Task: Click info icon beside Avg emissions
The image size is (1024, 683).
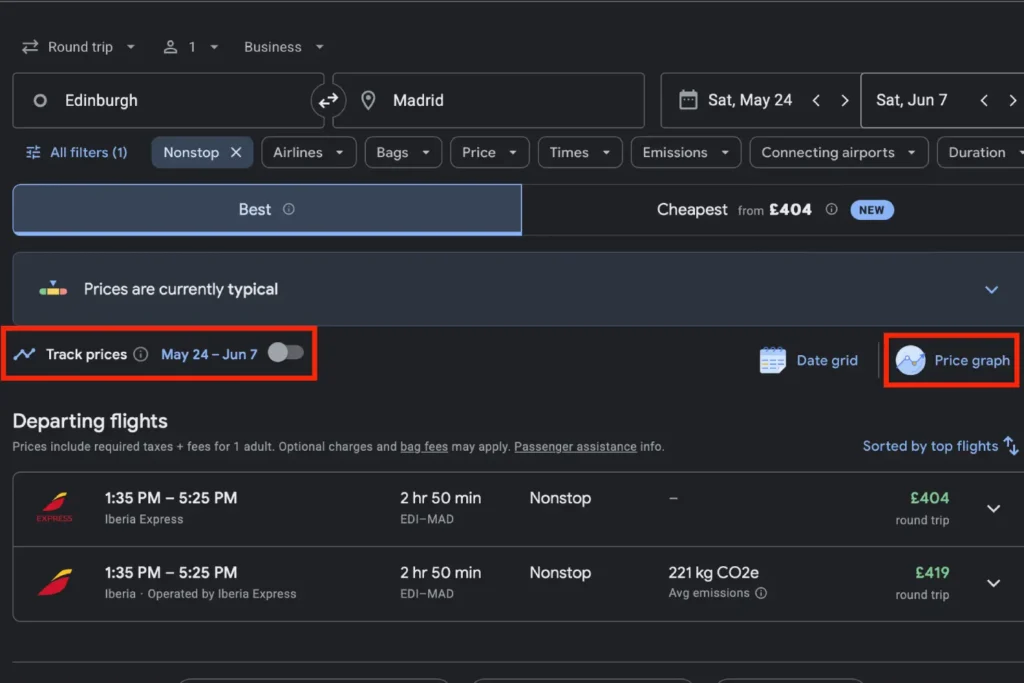Action: 761,593
